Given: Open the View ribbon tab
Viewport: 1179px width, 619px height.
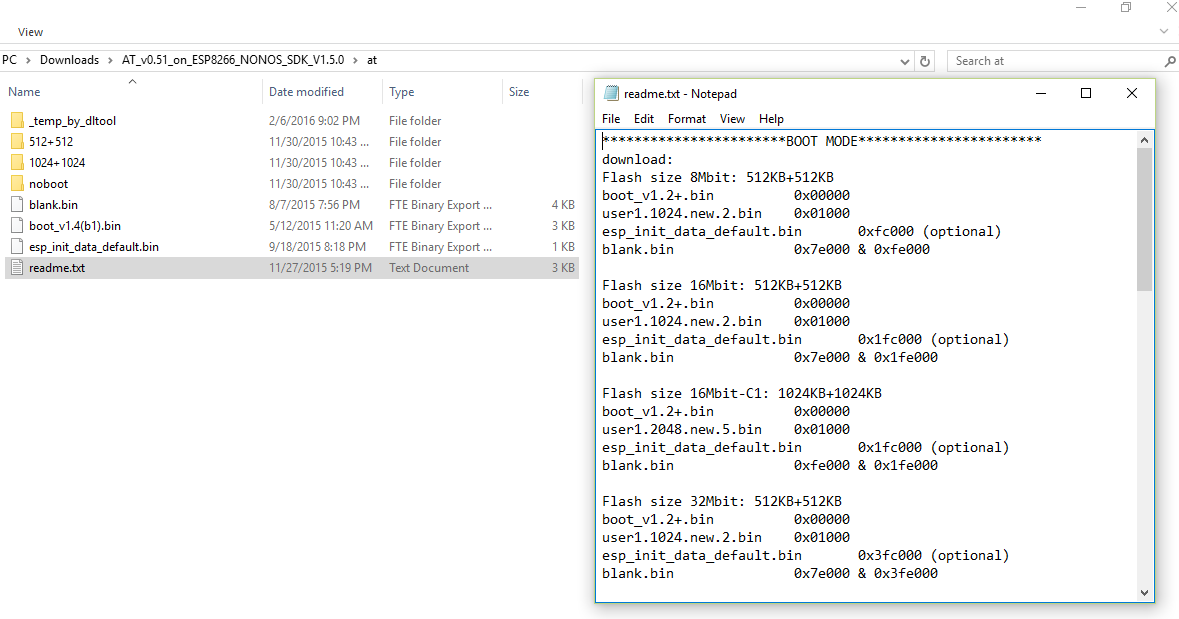Looking at the screenshot, I should coord(31,32).
